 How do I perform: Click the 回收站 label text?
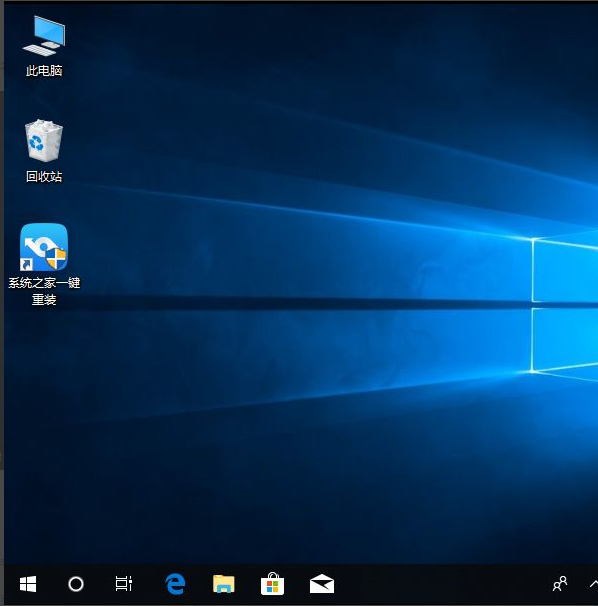pos(44,177)
